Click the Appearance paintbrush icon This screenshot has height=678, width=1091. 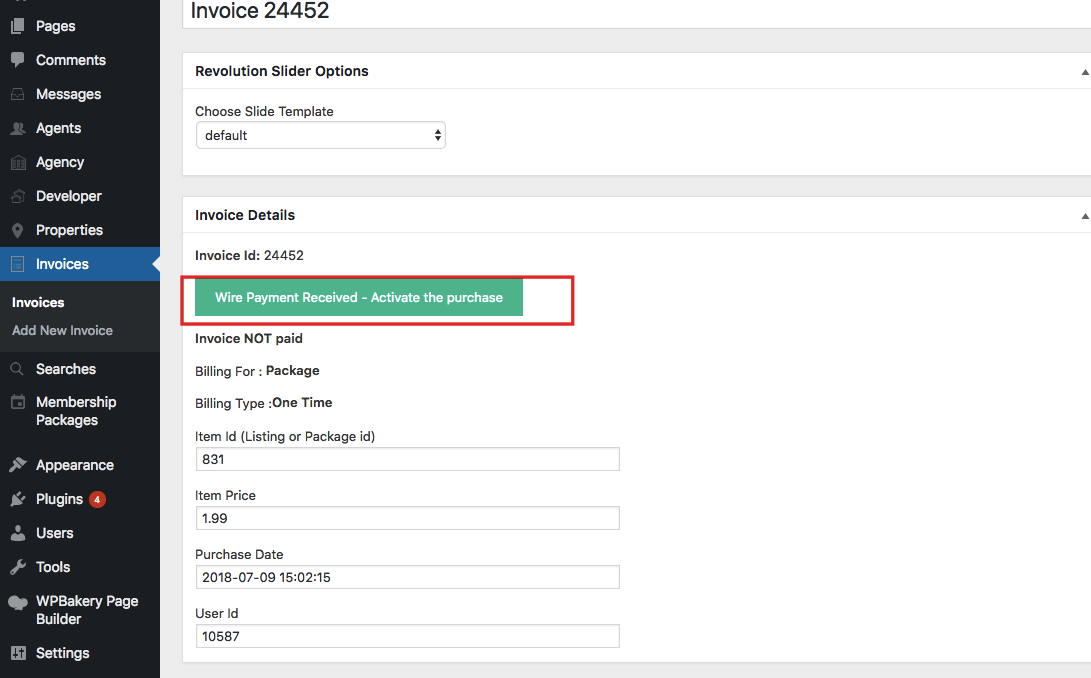coord(18,465)
